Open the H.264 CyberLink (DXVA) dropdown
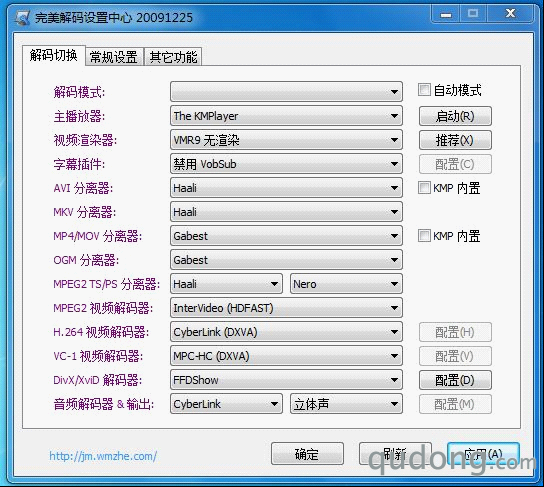Viewport: 544px width, 487px height. pyautogui.click(x=286, y=332)
